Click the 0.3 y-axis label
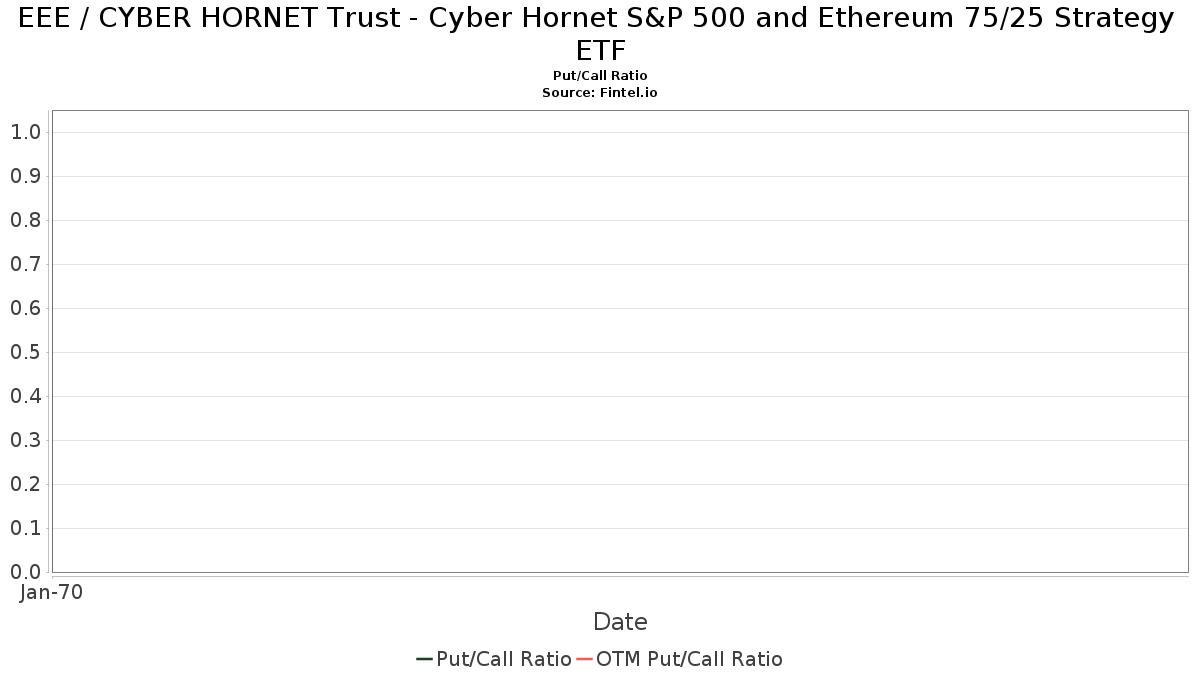The image size is (1200, 675). click(x=25, y=440)
